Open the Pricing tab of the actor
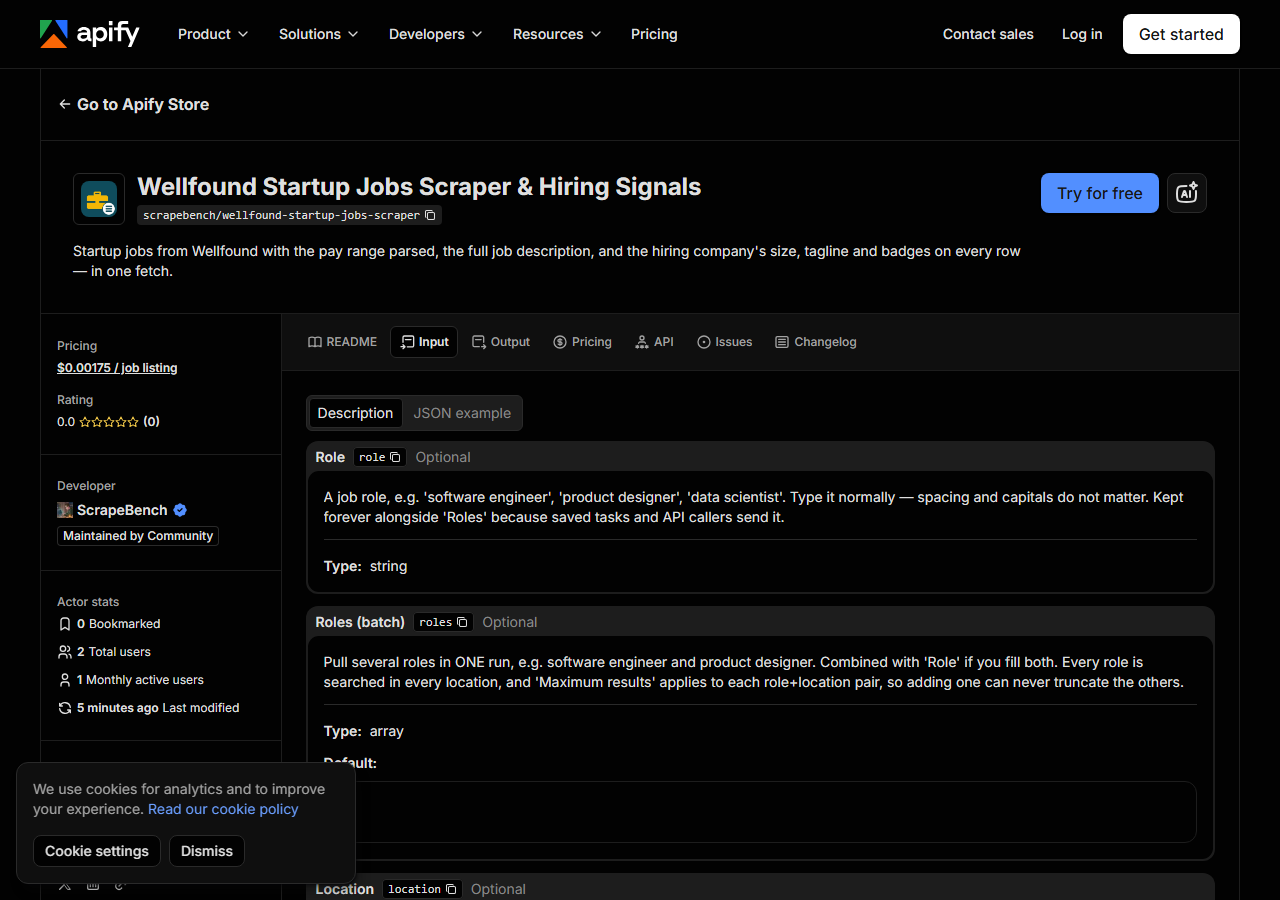Image resolution: width=1280 pixels, height=900 pixels. pos(582,342)
